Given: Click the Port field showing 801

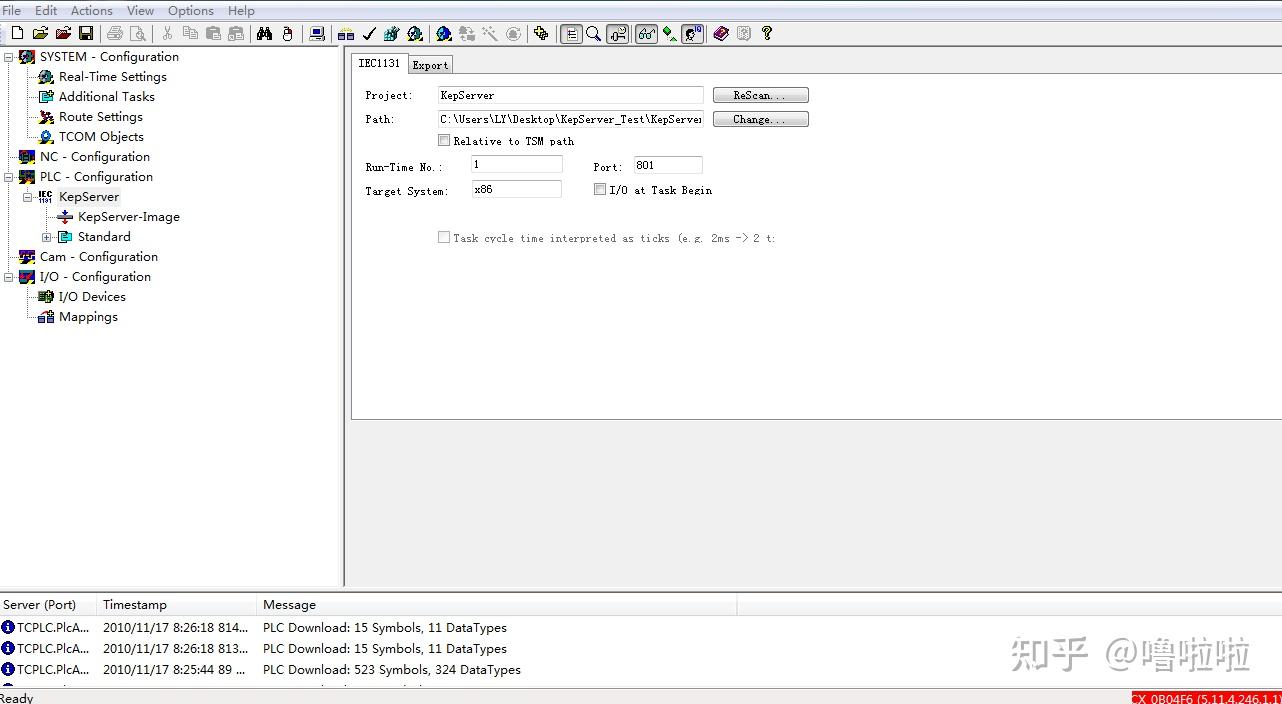Looking at the screenshot, I should coord(668,165).
